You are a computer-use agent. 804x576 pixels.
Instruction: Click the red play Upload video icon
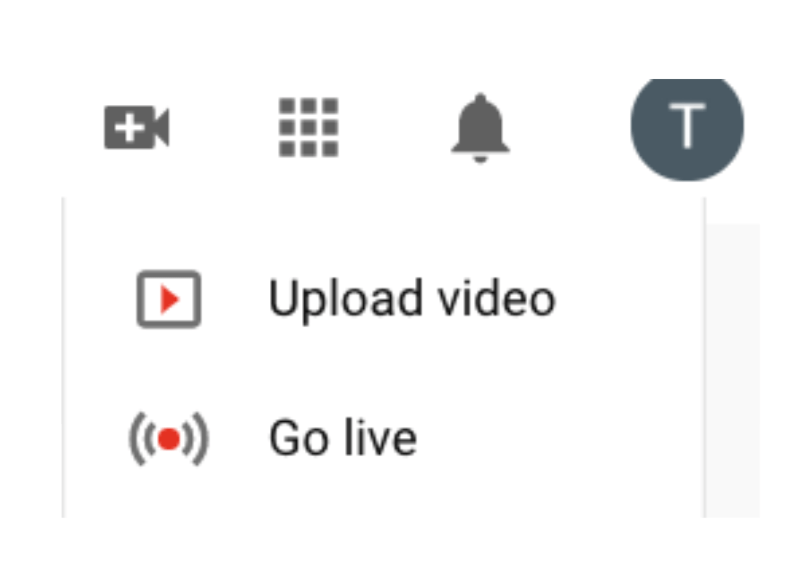(169, 299)
